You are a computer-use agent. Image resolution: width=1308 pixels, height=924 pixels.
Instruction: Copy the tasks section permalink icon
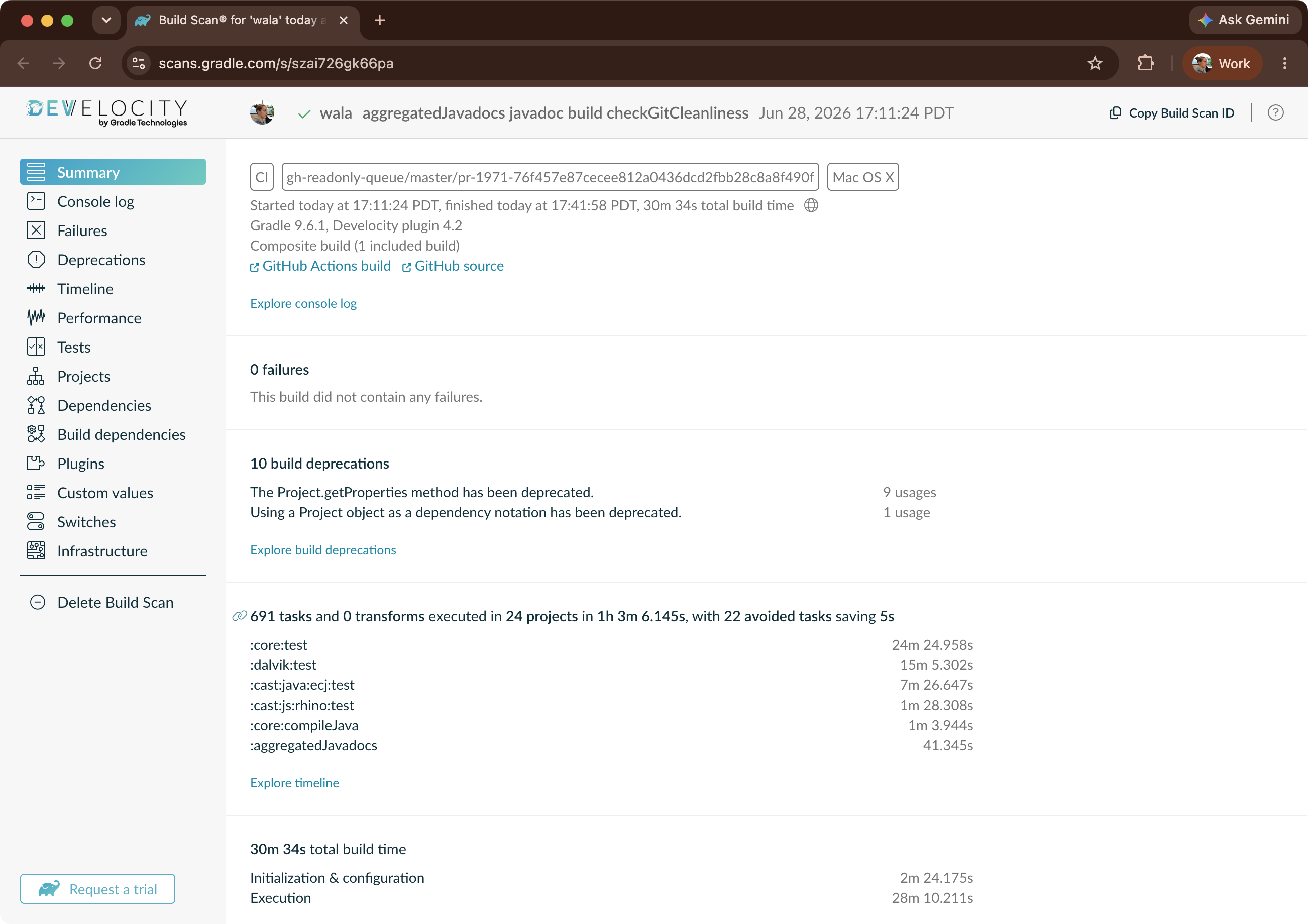(239, 616)
